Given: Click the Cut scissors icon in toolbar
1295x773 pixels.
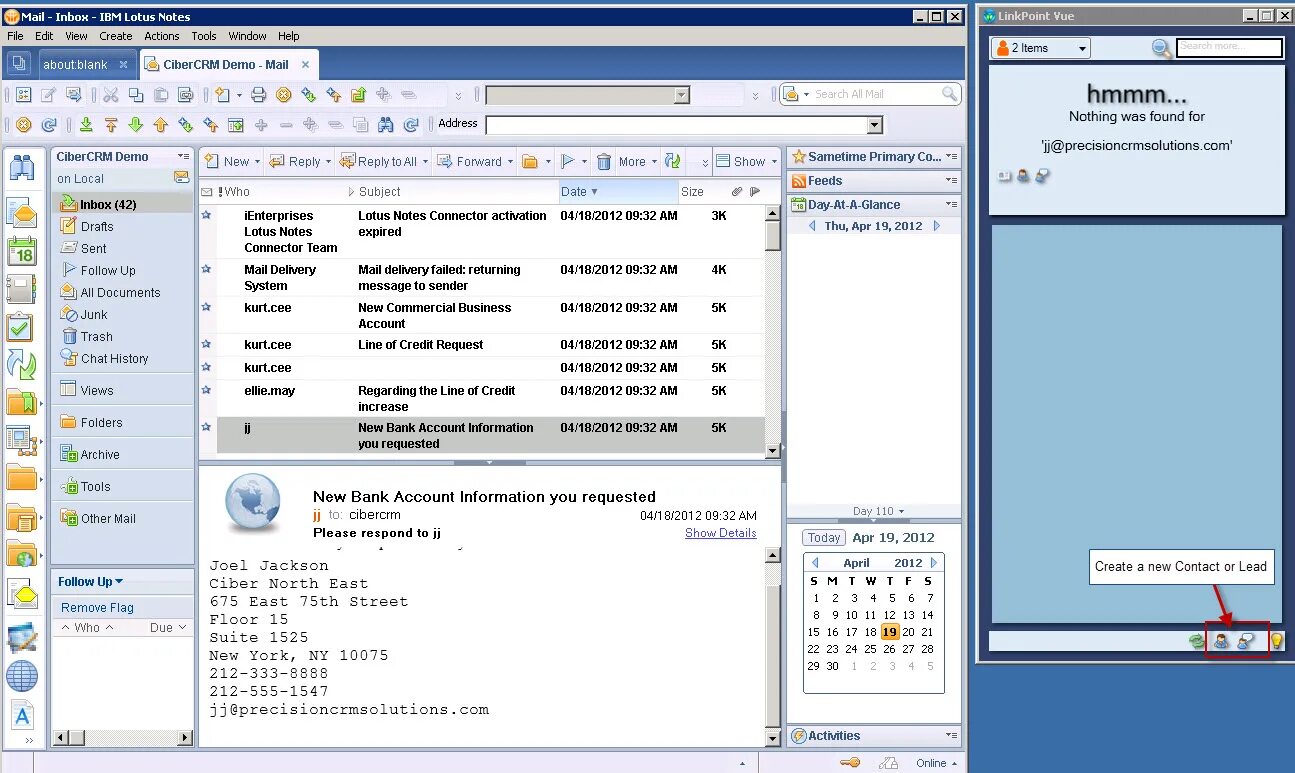Looking at the screenshot, I should pos(111,95).
